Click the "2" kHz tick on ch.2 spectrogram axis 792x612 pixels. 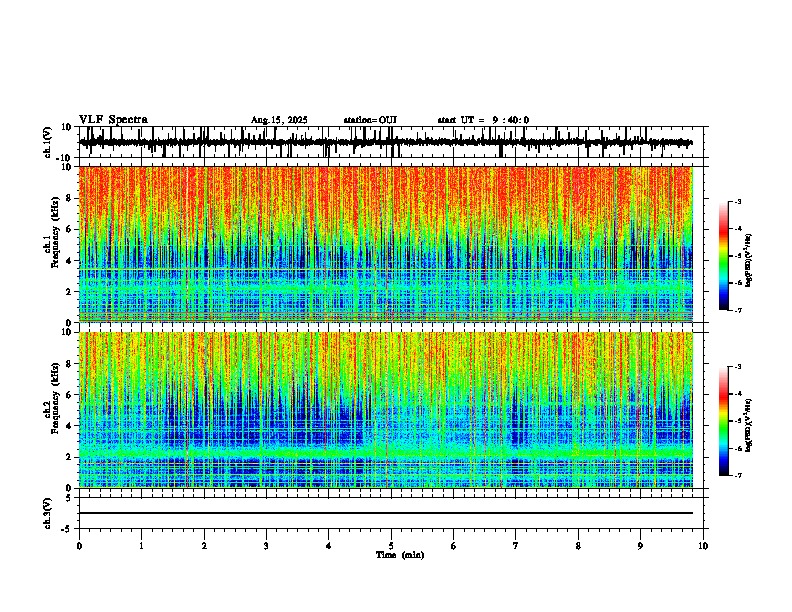click(x=69, y=457)
